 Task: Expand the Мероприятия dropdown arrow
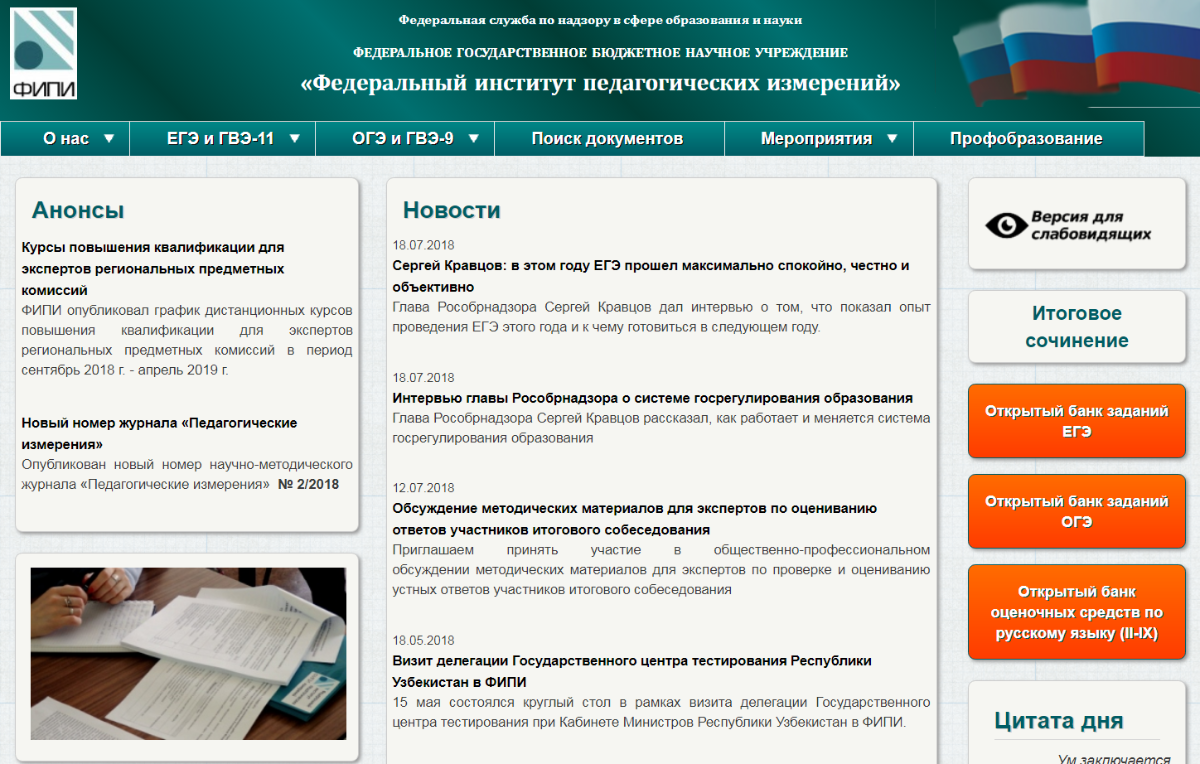tap(892, 139)
